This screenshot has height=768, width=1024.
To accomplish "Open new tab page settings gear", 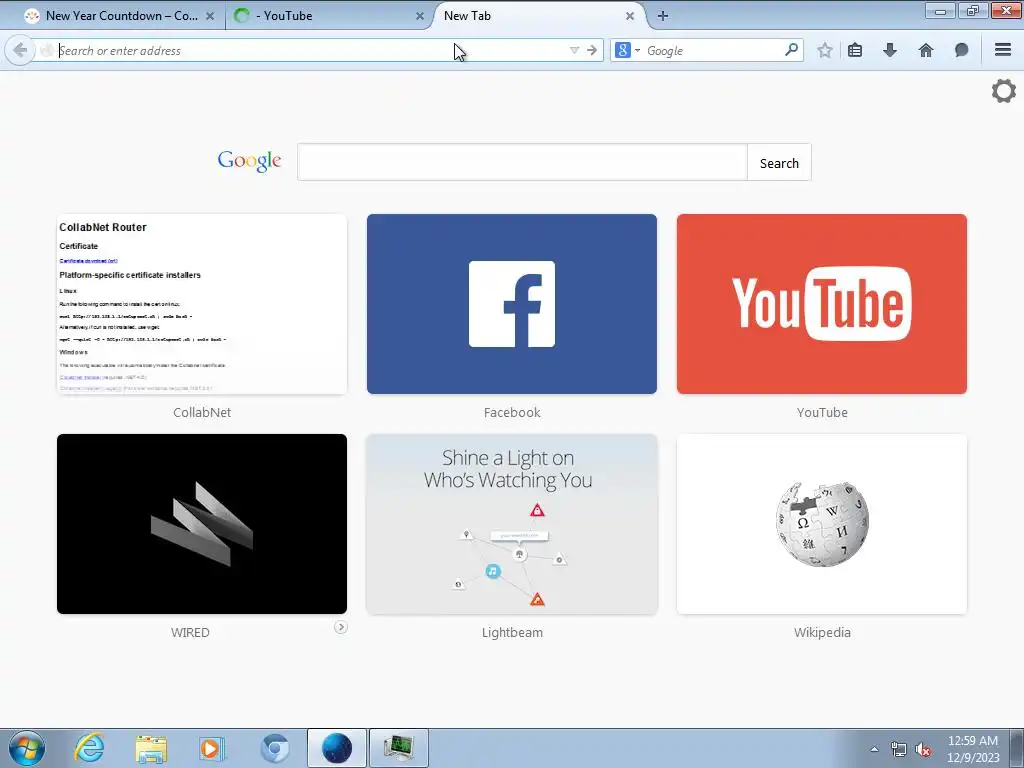I will point(1004,91).
